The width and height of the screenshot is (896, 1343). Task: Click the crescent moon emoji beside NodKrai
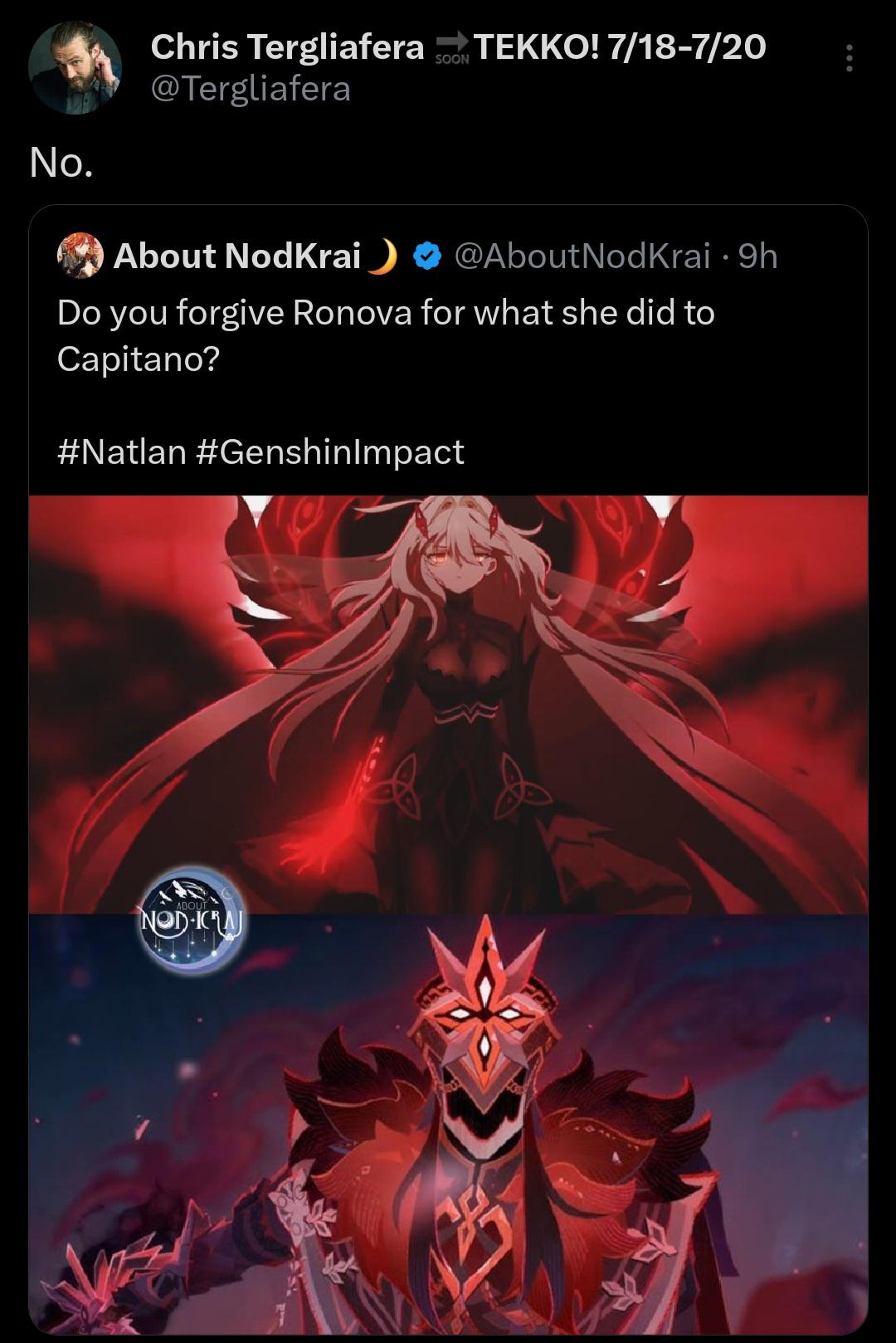pos(382,256)
